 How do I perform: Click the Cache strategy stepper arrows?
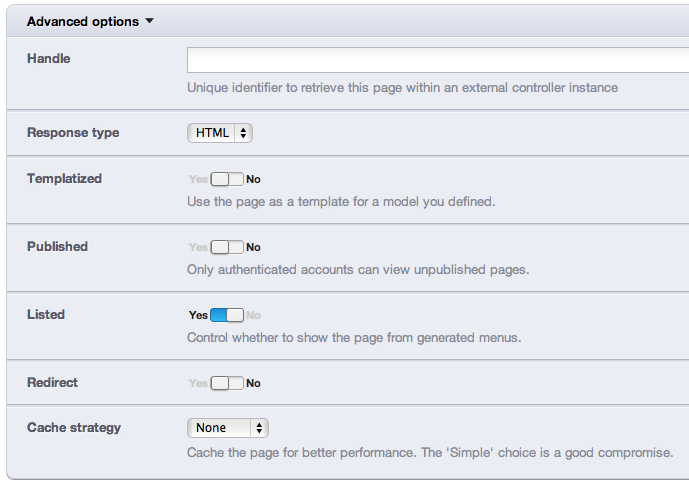pyautogui.click(x=260, y=428)
